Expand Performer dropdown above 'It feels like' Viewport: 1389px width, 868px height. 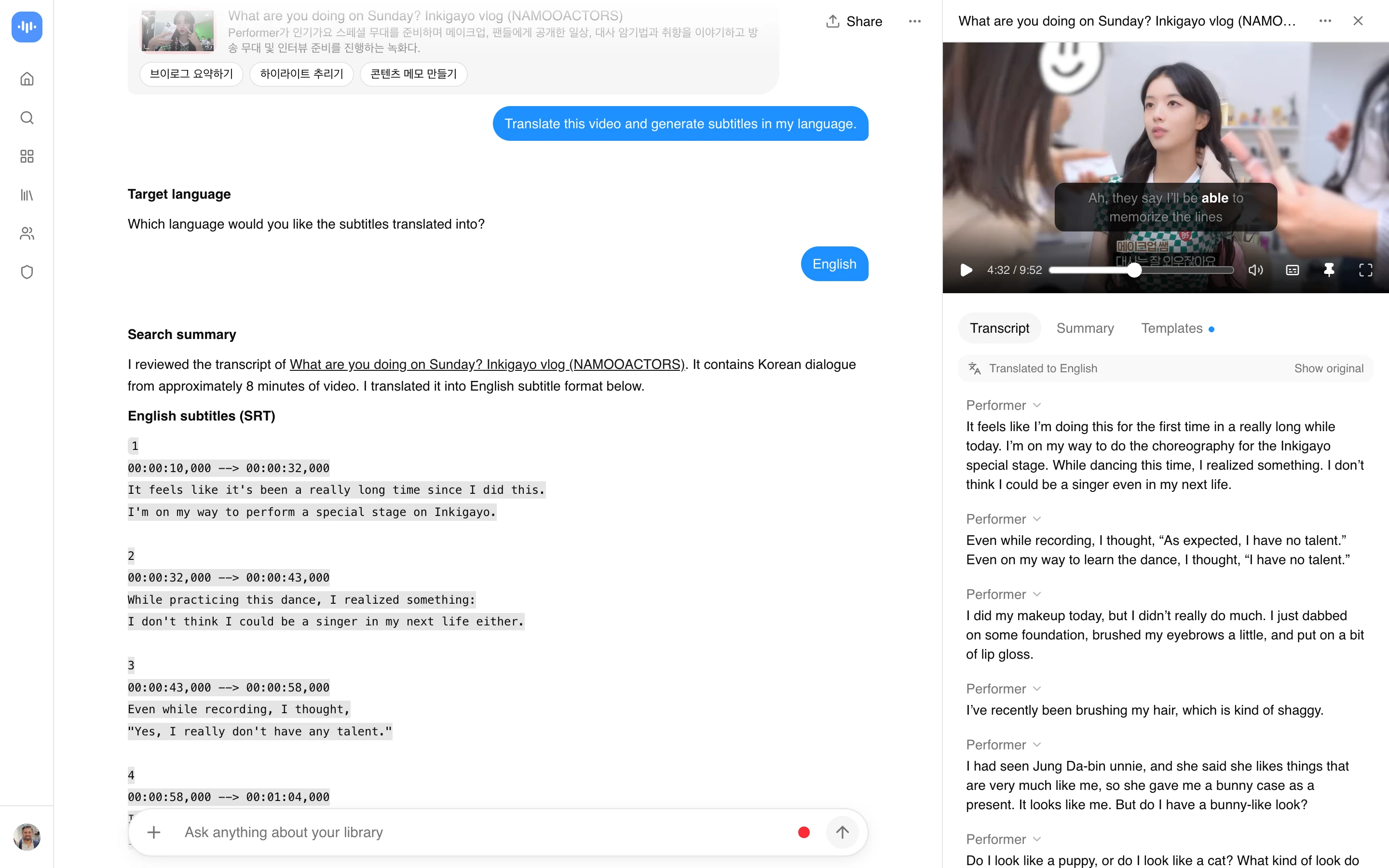click(1003, 405)
